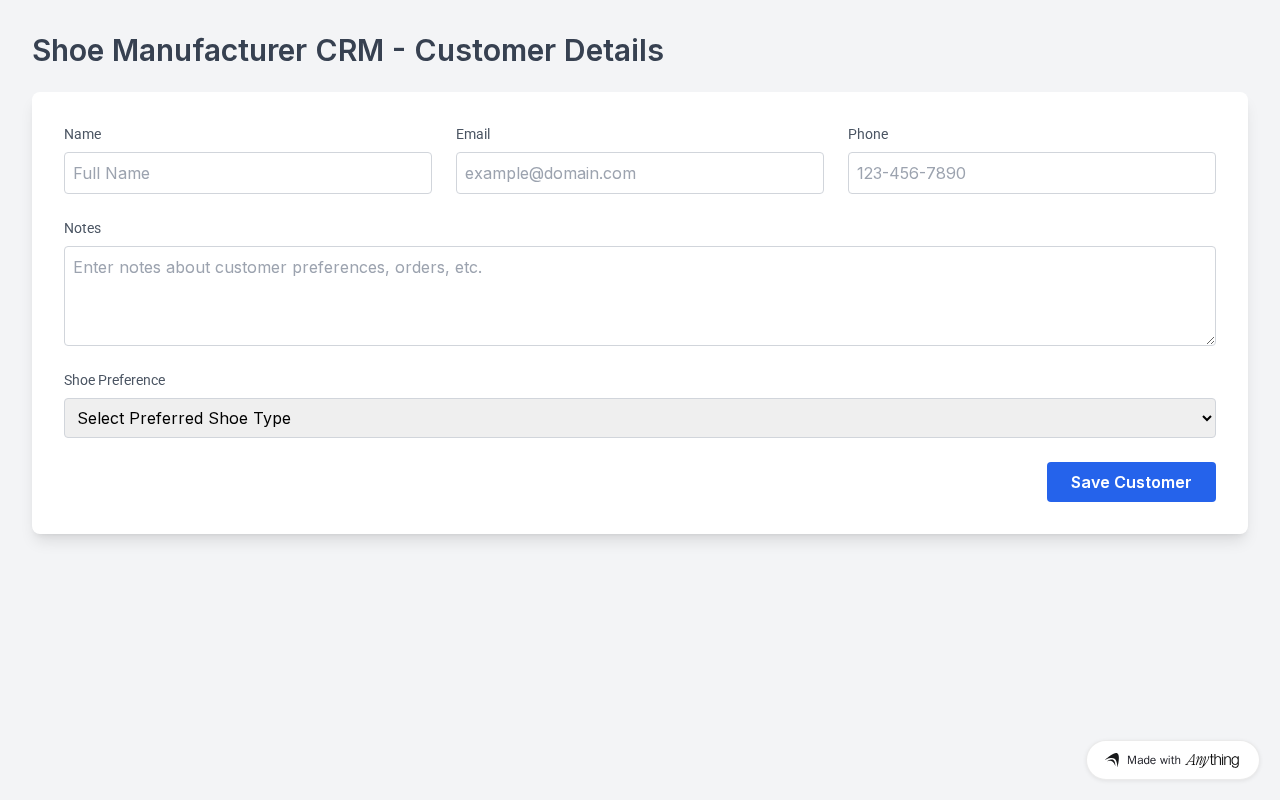Click the Shoe Preference dropdown arrow
This screenshot has width=1280, height=800.
point(1207,418)
